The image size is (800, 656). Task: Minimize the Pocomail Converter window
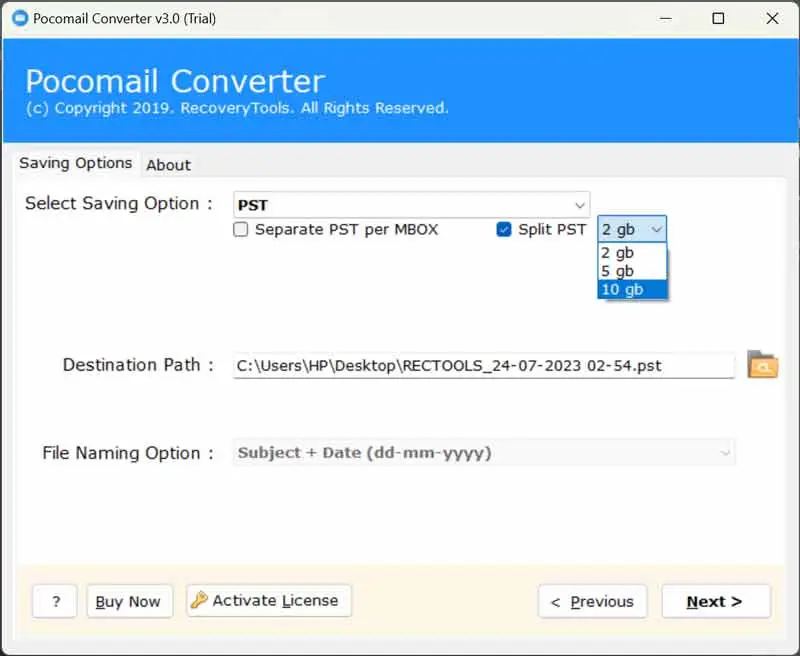click(x=664, y=18)
